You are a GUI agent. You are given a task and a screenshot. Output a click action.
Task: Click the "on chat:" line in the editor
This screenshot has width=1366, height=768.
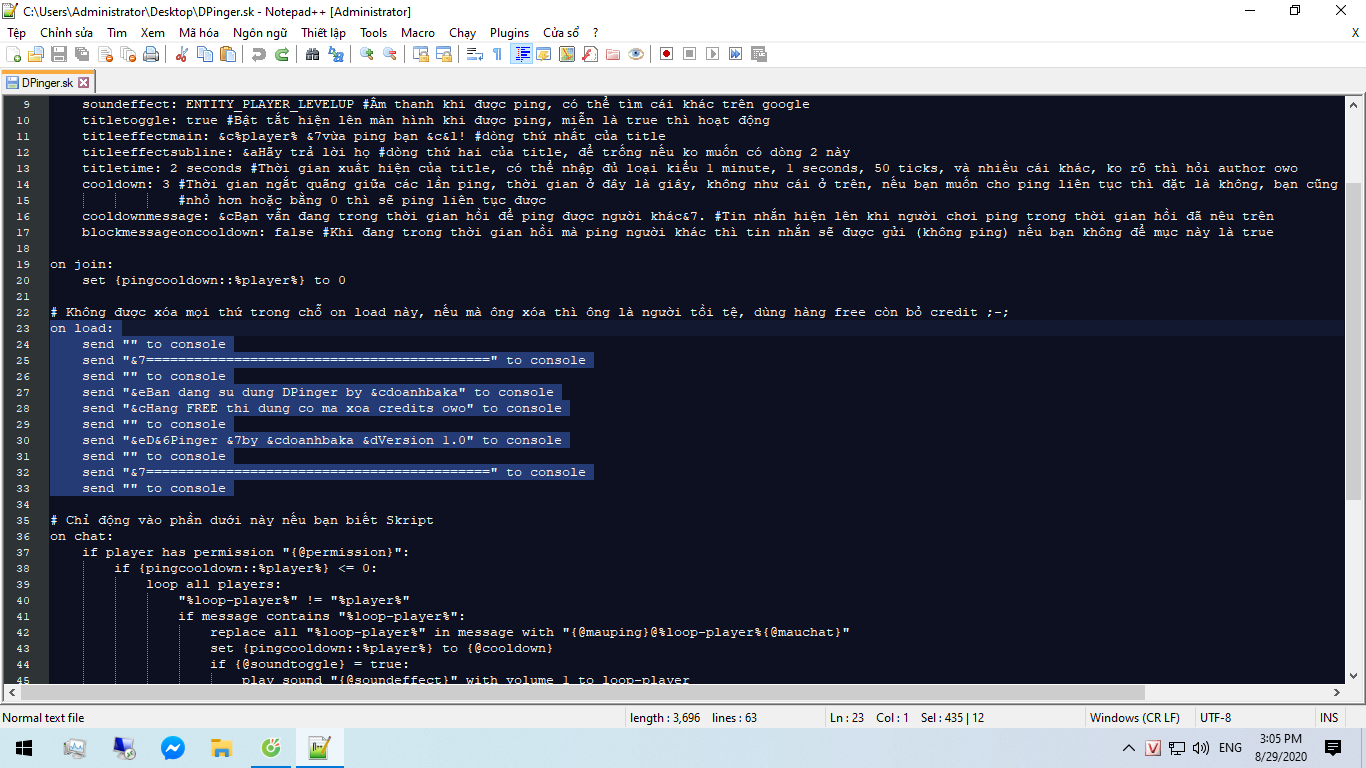click(x=82, y=536)
